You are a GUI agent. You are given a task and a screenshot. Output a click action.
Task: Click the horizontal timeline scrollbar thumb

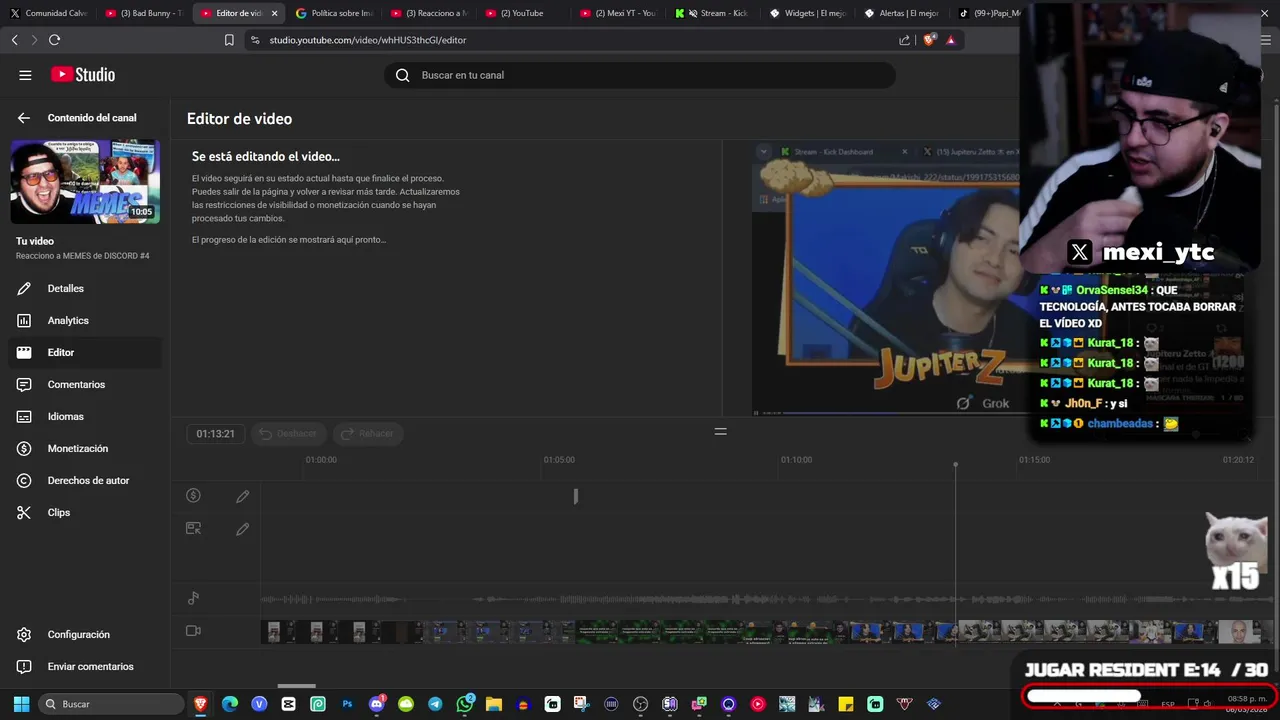pyautogui.click(x=296, y=686)
